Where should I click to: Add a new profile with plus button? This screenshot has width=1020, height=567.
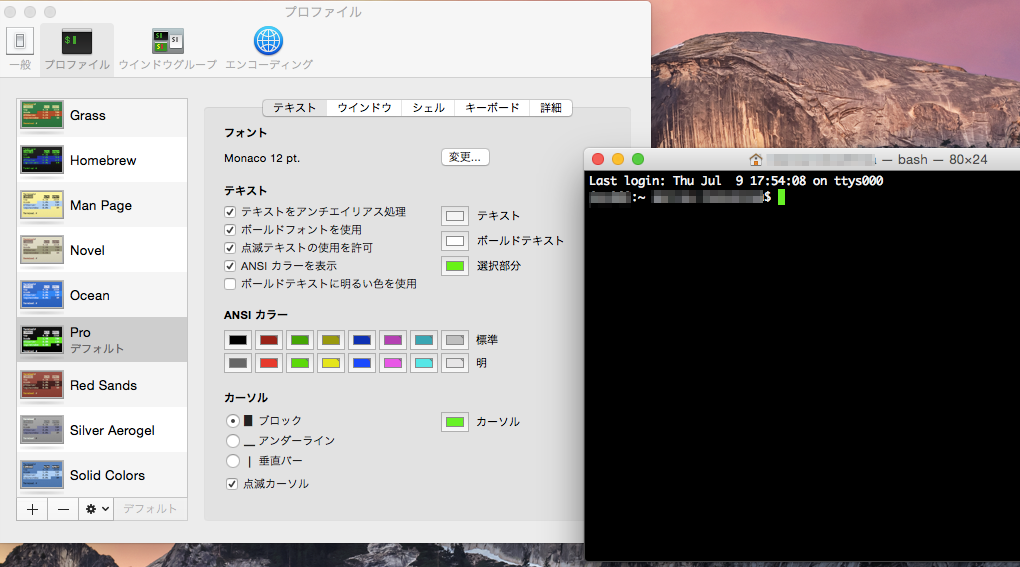click(32, 509)
